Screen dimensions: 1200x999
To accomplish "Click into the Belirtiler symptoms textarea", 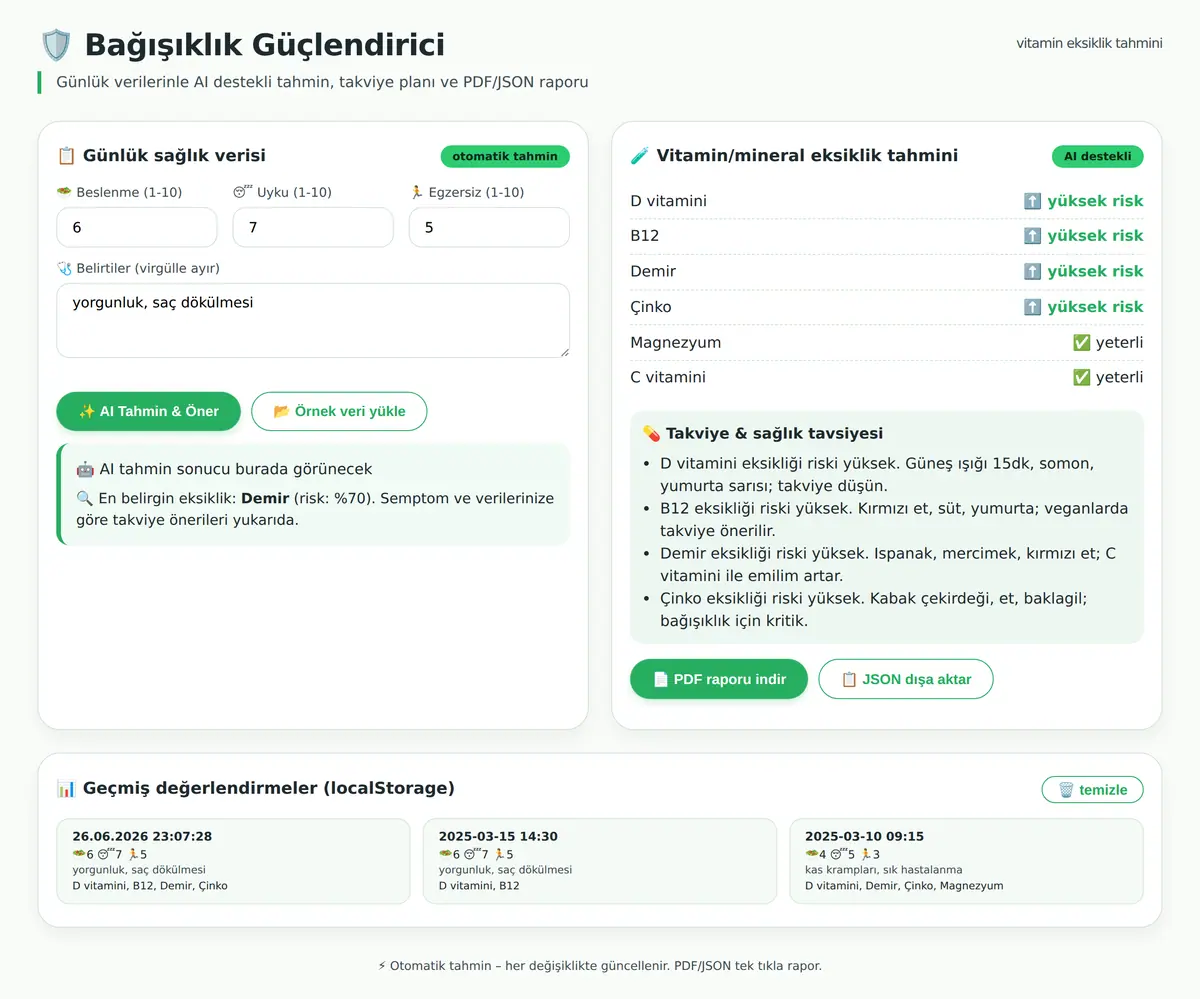I will [x=313, y=320].
